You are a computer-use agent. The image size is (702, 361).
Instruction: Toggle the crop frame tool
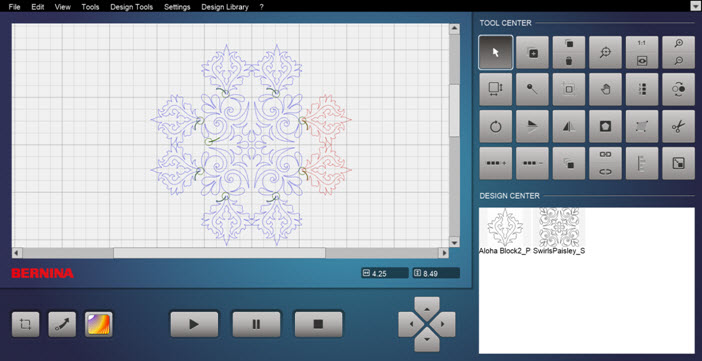click(x=26, y=324)
